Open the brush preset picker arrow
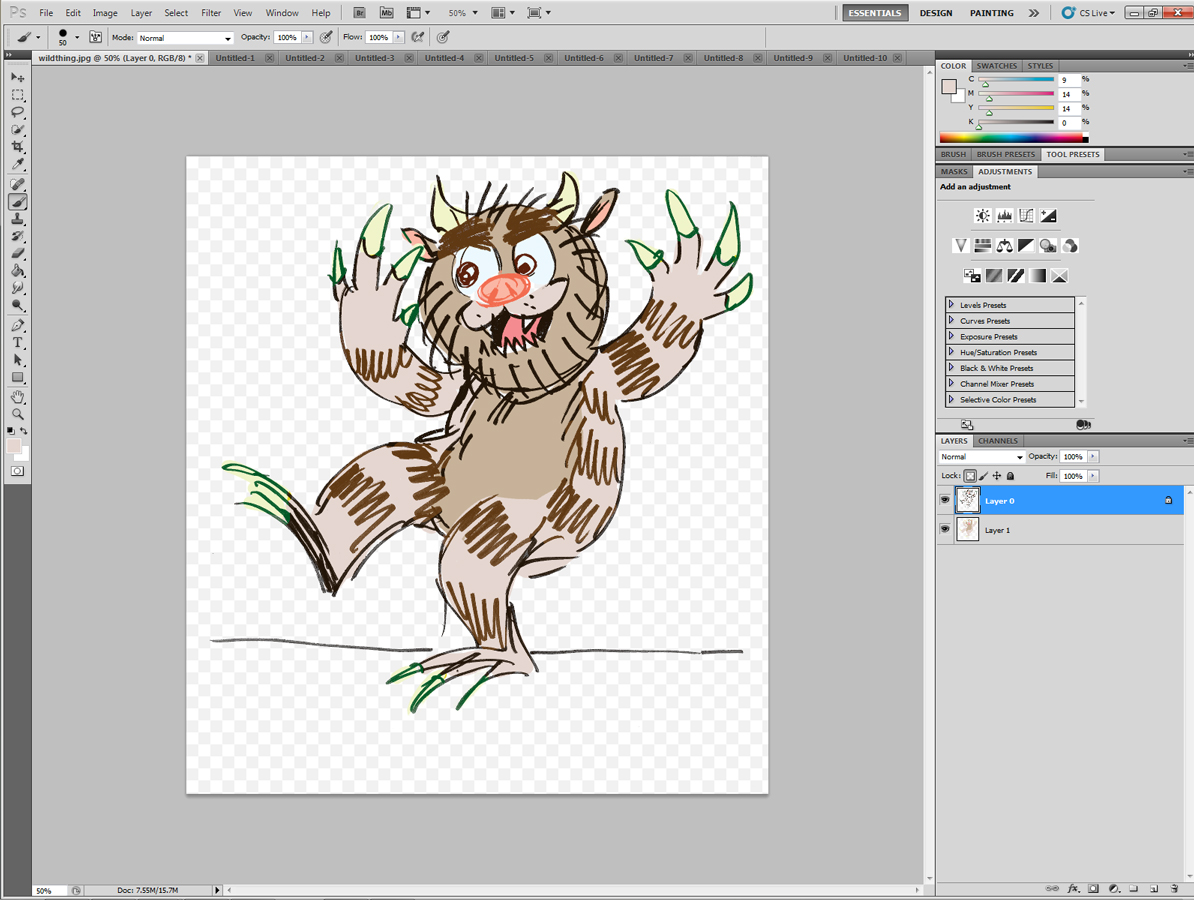Image resolution: width=1194 pixels, height=900 pixels. pos(77,37)
